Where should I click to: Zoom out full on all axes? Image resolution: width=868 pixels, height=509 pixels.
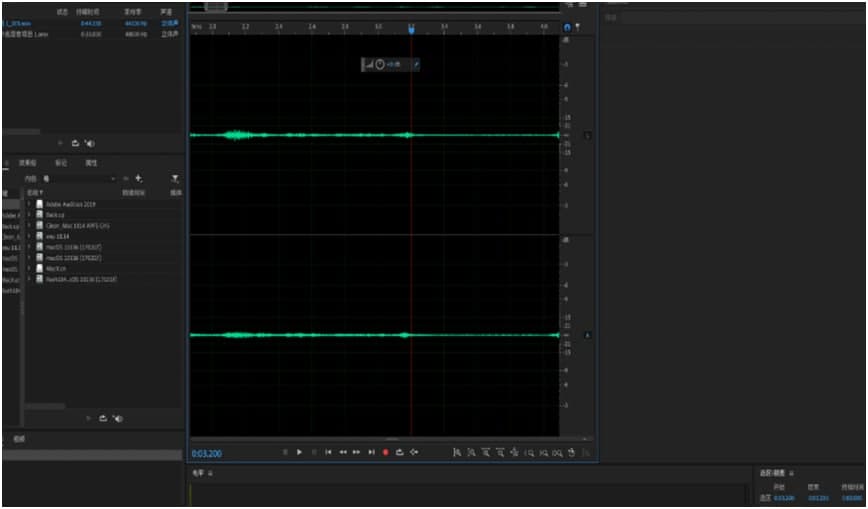515,453
